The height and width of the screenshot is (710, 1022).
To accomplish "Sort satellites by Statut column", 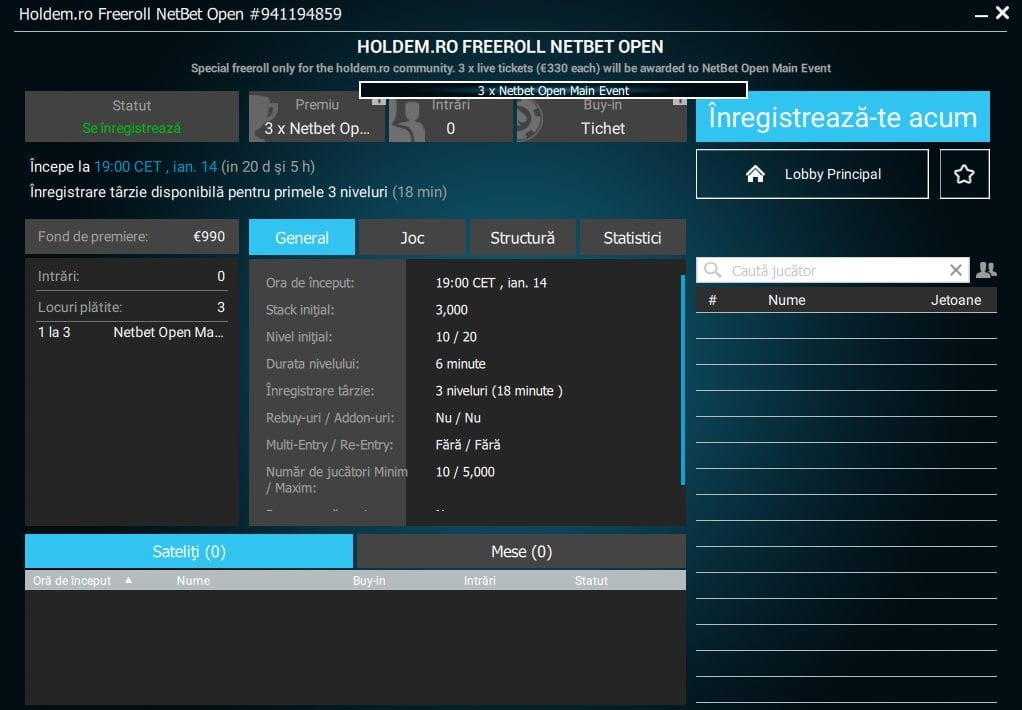I will click(x=591, y=580).
